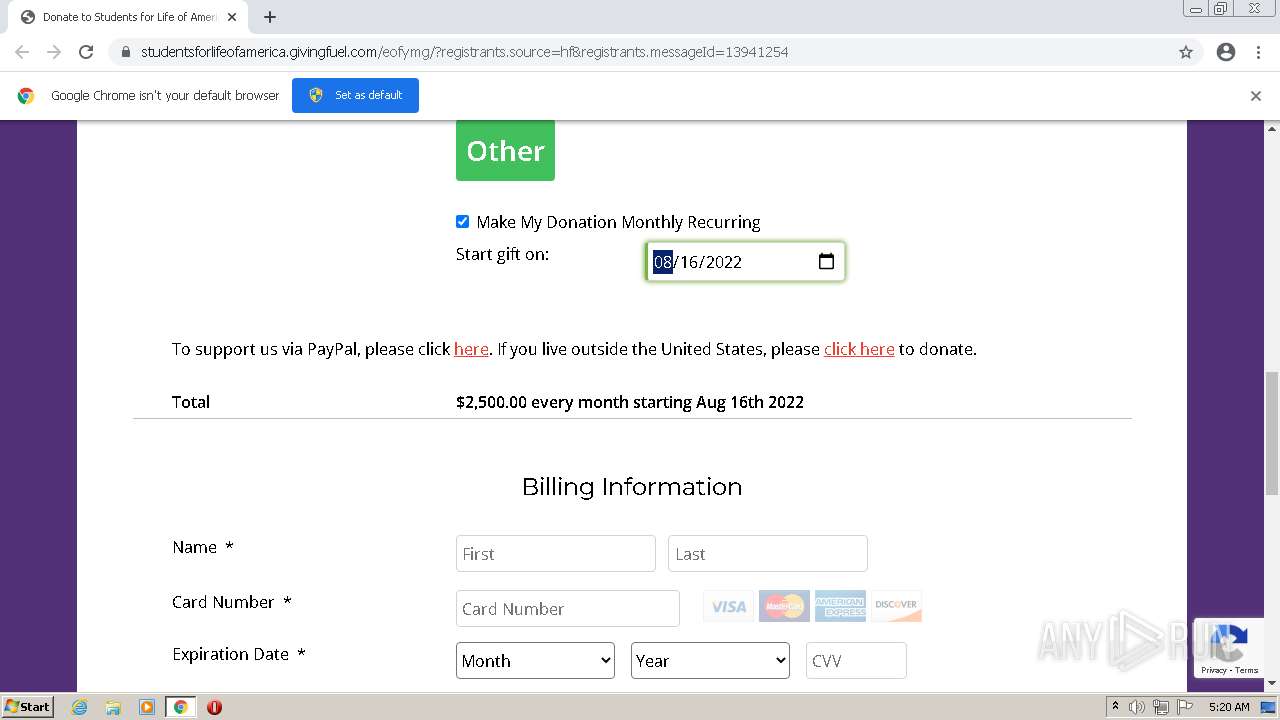Open a new tab with plus icon

coord(270,17)
